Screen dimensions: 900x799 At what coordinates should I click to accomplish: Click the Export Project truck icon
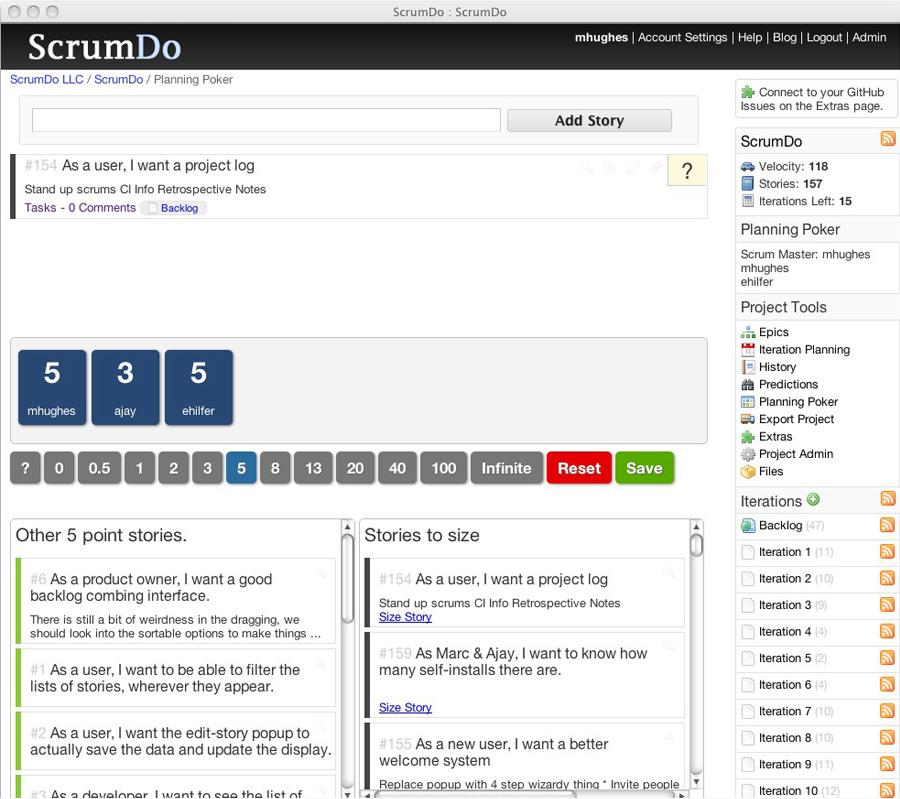click(747, 419)
